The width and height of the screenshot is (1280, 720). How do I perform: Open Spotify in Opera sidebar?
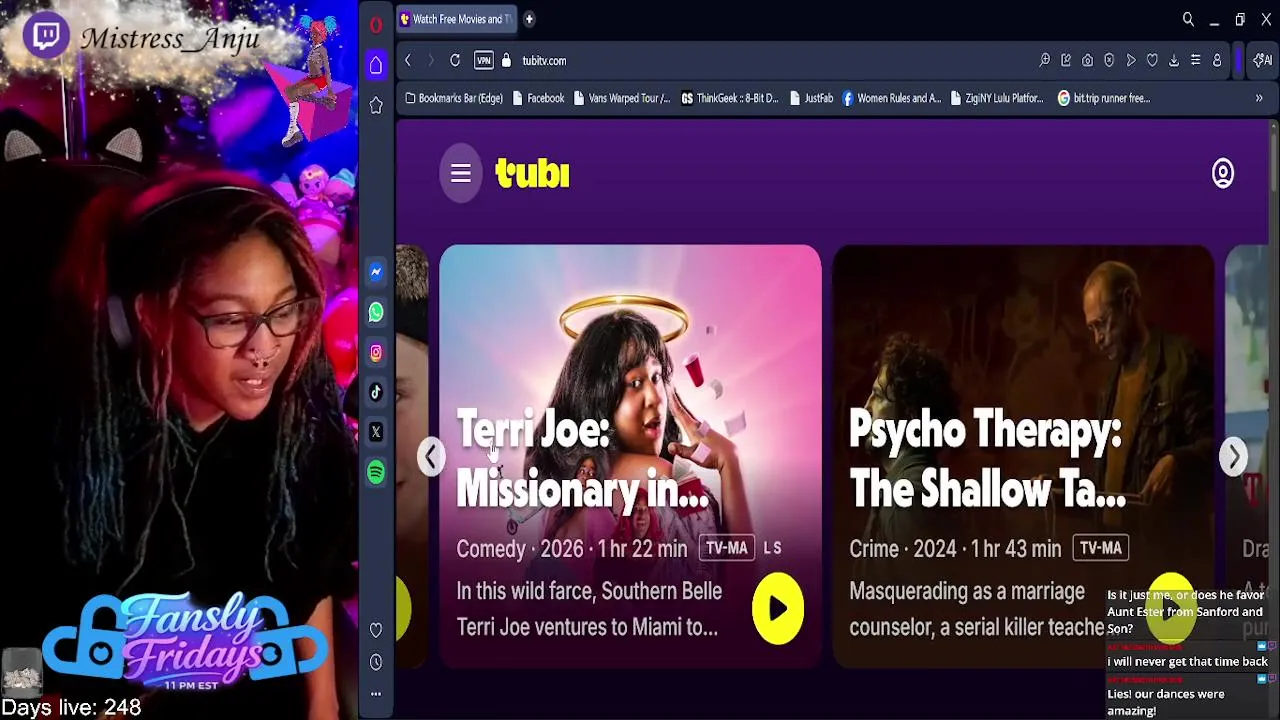click(x=376, y=472)
